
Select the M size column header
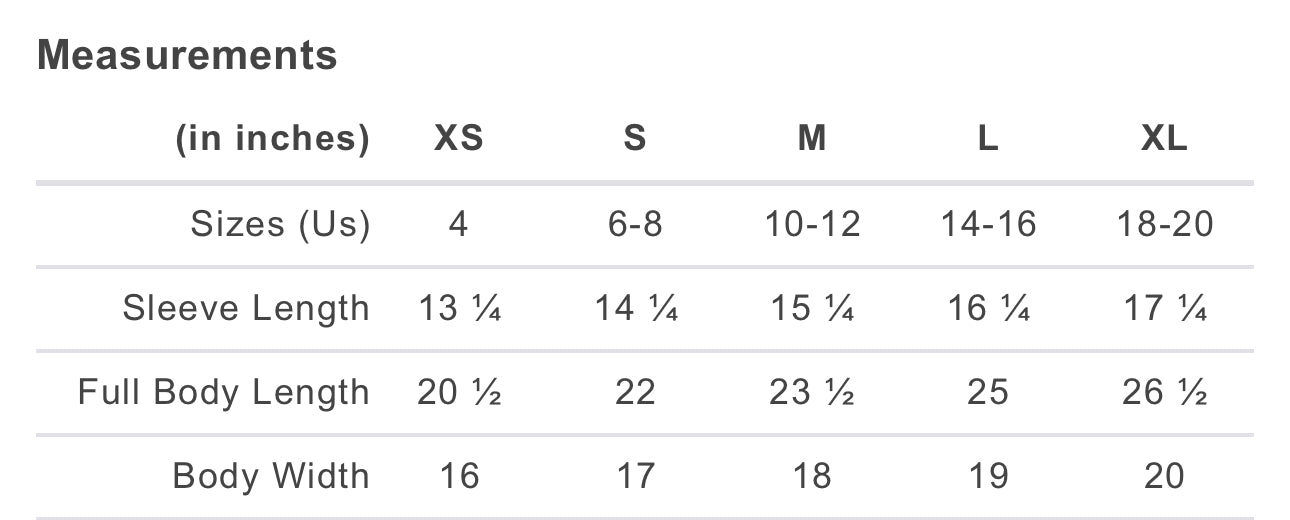click(812, 139)
